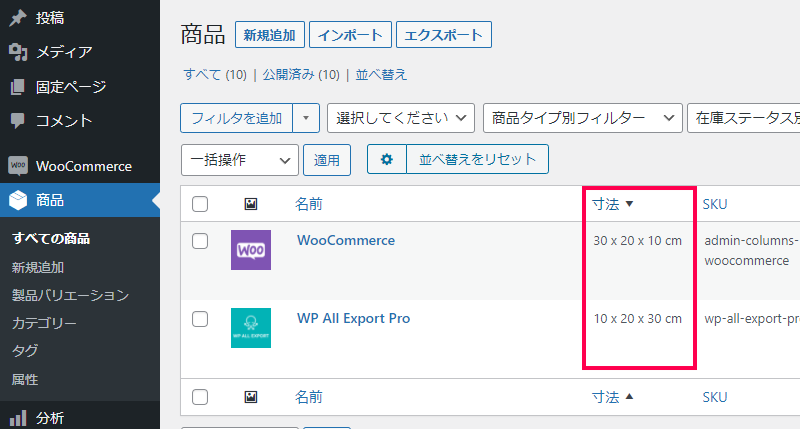The height and width of the screenshot is (429, 800).
Task: Click the 新規追加 button beside 商品 heading
Action: (x=269, y=35)
